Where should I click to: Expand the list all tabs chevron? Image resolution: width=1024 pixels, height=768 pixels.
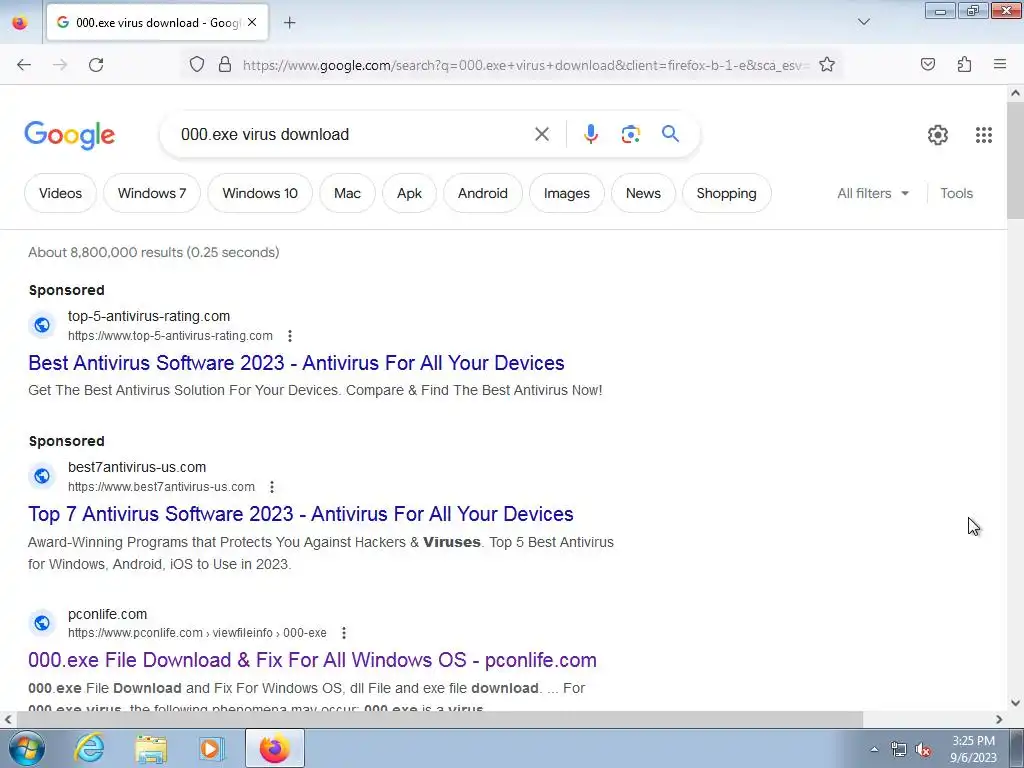point(863,22)
